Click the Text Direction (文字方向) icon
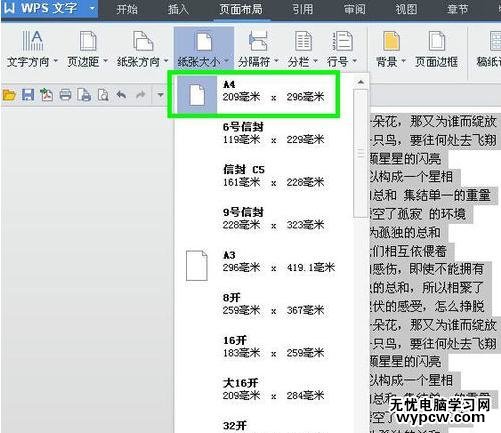501x433 pixels. 32,40
